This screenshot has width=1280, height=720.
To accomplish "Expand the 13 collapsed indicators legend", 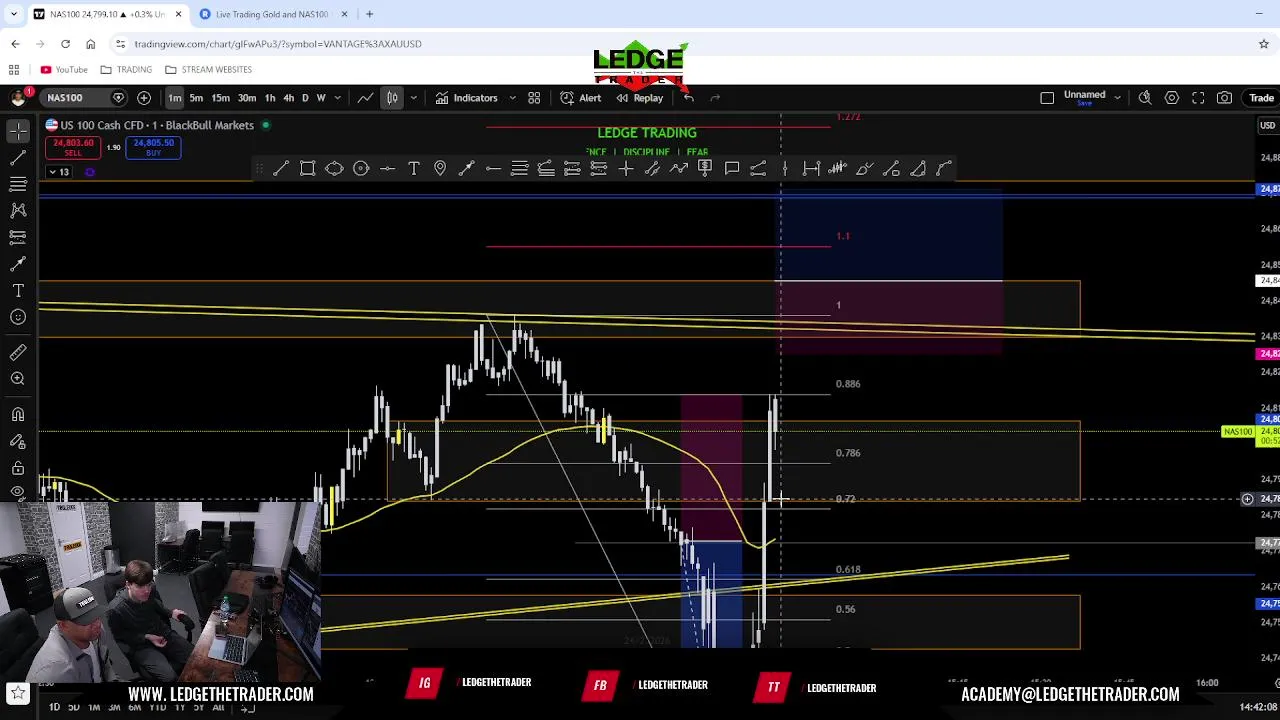I will (59, 172).
